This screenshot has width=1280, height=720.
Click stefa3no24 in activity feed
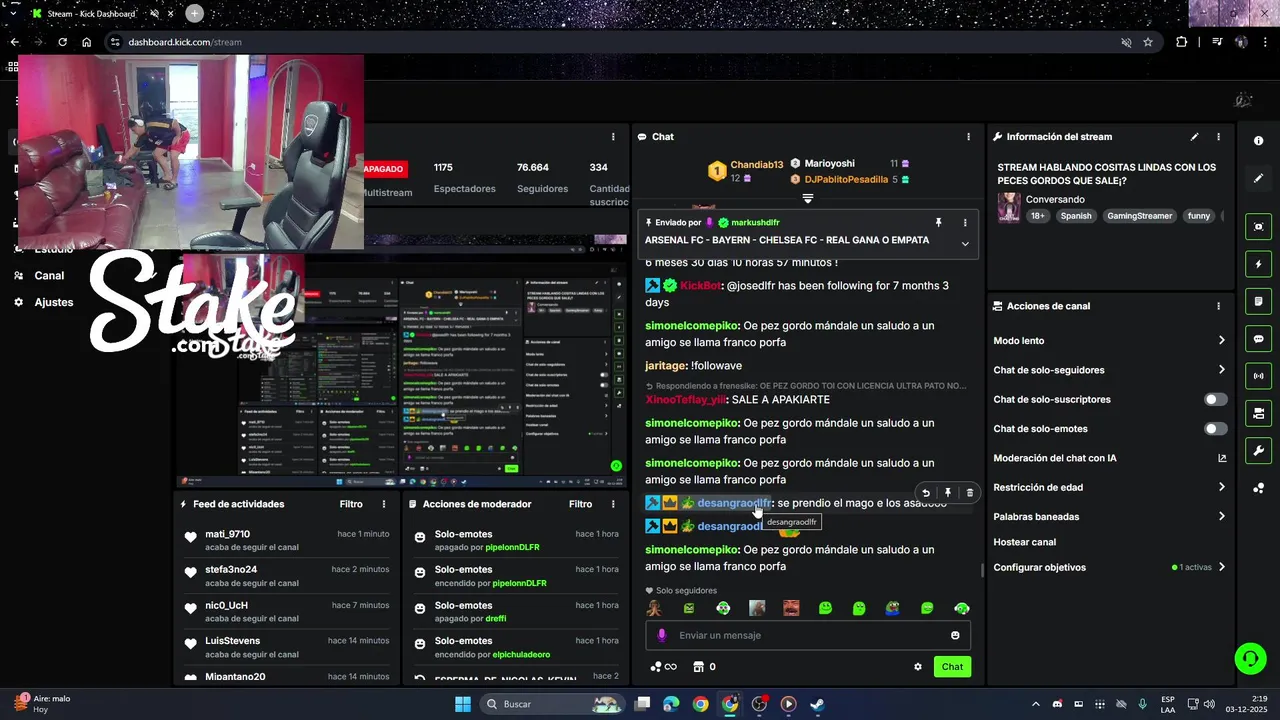pyautogui.click(x=231, y=570)
